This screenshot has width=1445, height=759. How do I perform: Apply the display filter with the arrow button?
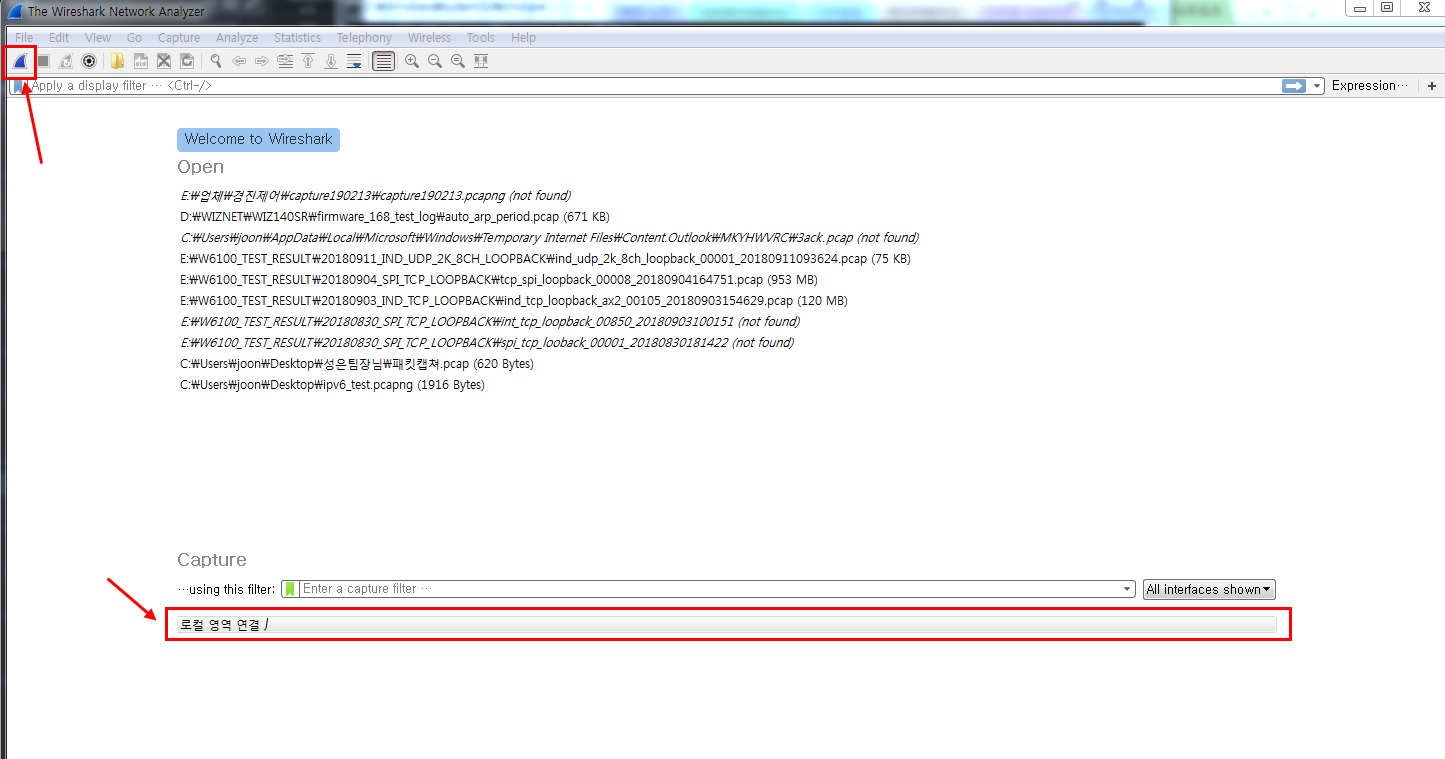pyautogui.click(x=1295, y=86)
